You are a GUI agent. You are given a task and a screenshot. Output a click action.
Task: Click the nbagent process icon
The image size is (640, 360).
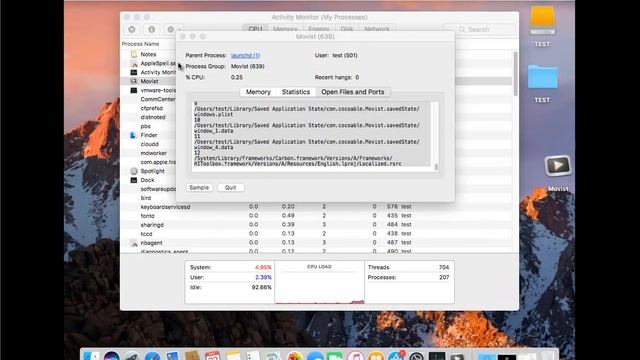tap(134, 243)
